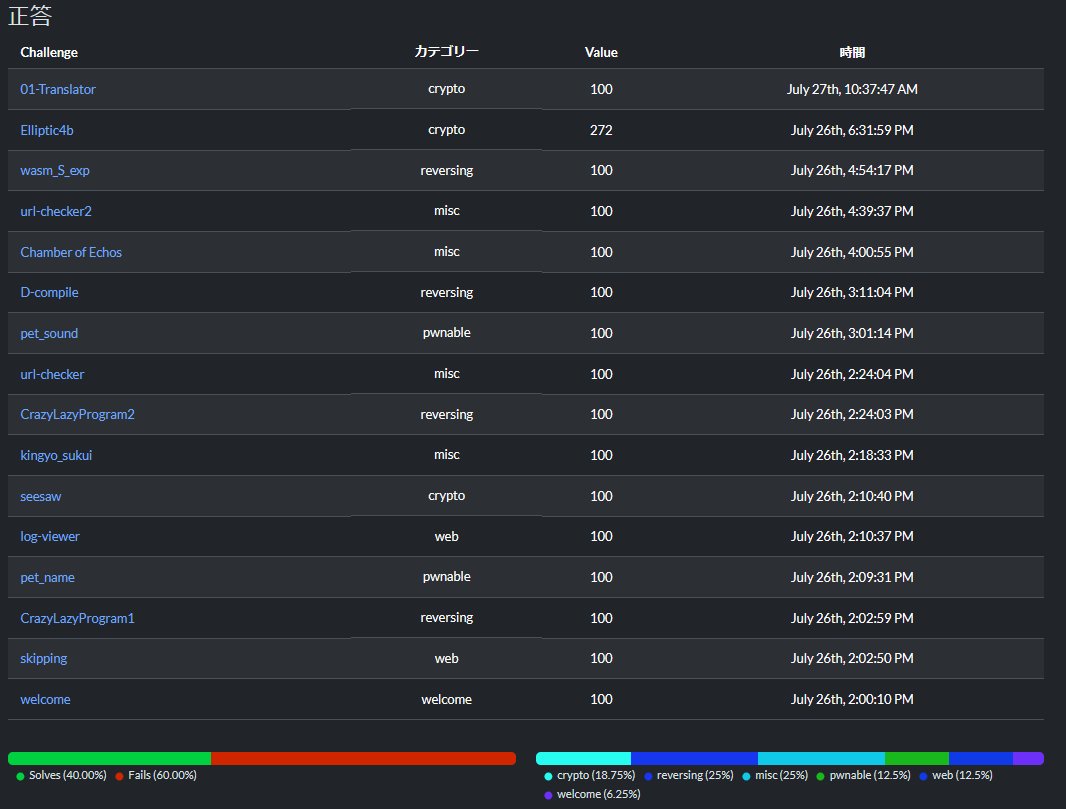Open the seesaw challenge link
Image resolution: width=1066 pixels, height=809 pixels.
tap(41, 496)
